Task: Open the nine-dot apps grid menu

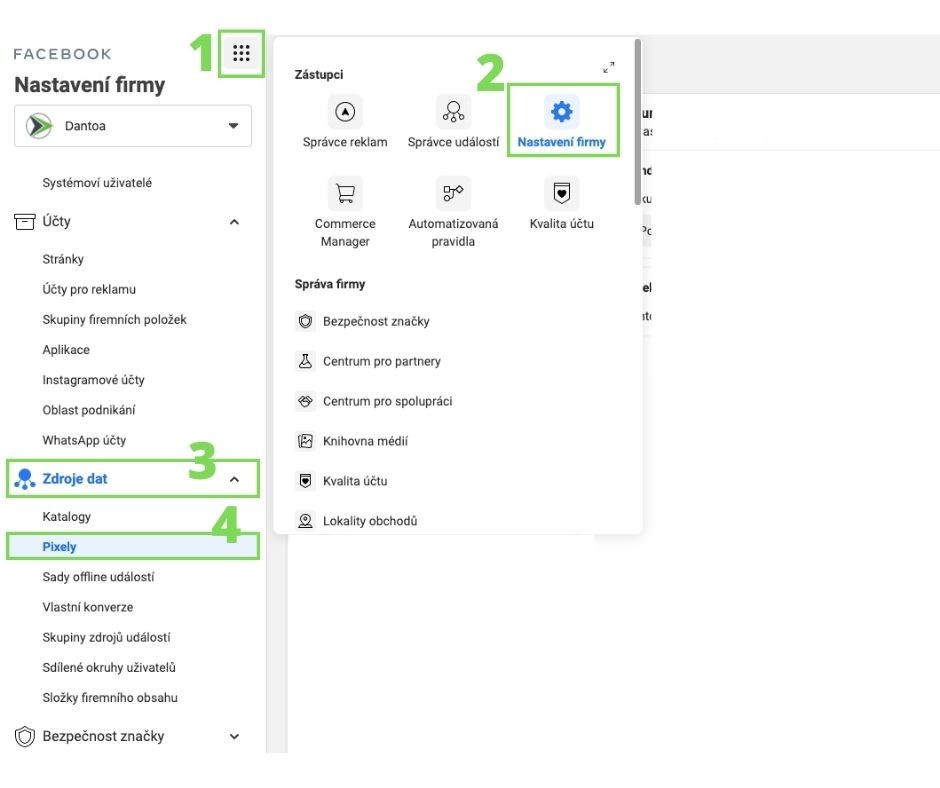Action: coord(241,54)
